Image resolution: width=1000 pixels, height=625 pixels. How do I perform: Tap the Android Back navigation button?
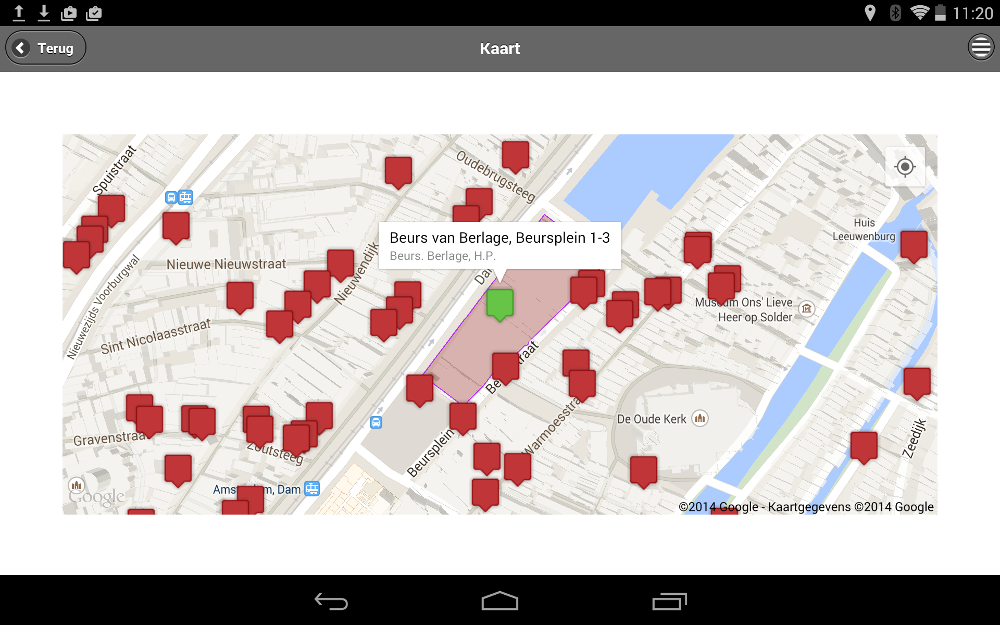click(331, 601)
